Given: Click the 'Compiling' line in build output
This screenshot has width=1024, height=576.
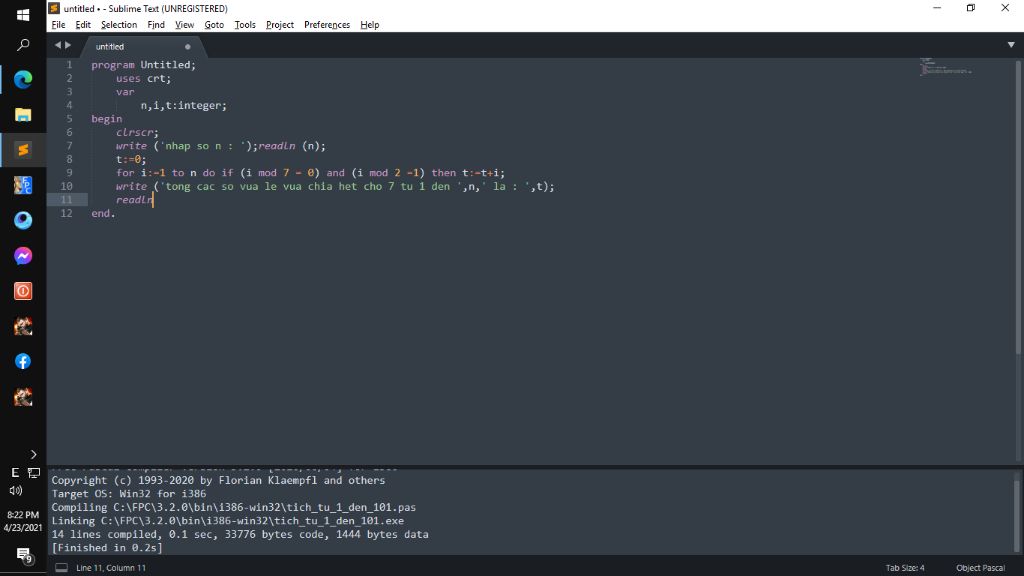Looking at the screenshot, I should click(x=234, y=507).
